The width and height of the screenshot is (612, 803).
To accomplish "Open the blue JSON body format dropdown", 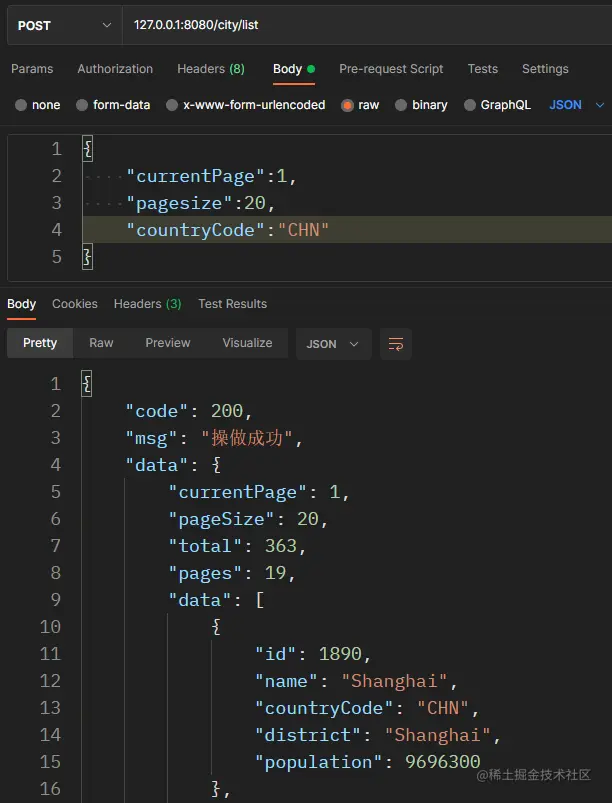I will pyautogui.click(x=577, y=105).
